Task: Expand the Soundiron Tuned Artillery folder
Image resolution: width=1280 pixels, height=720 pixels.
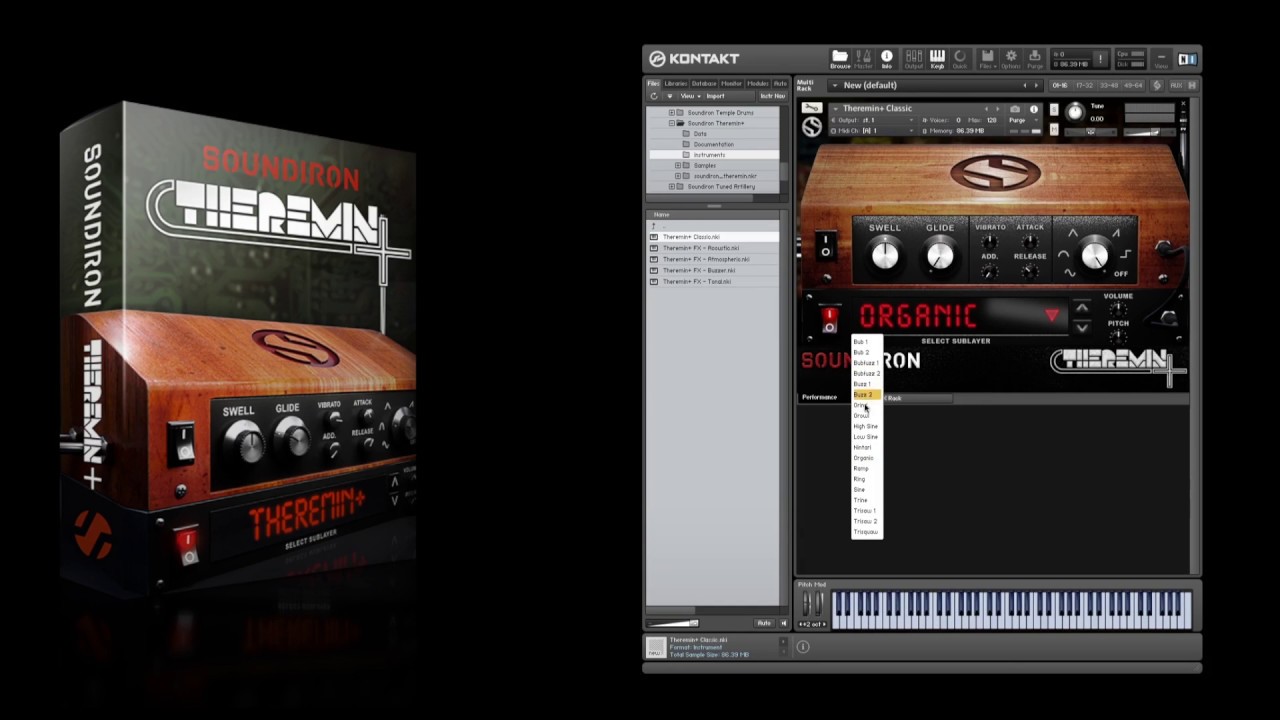Action: (672, 186)
